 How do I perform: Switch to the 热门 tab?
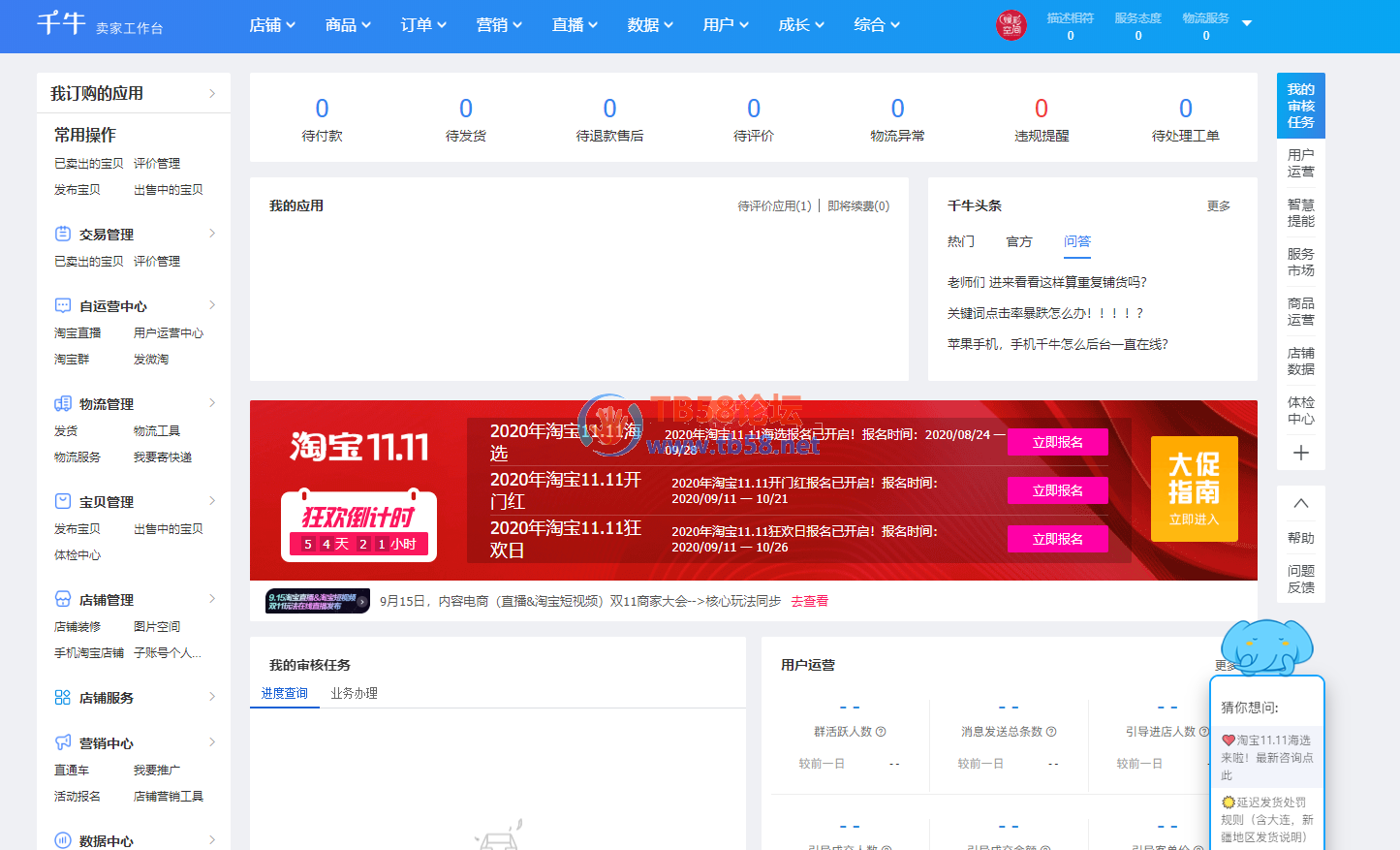pos(961,241)
